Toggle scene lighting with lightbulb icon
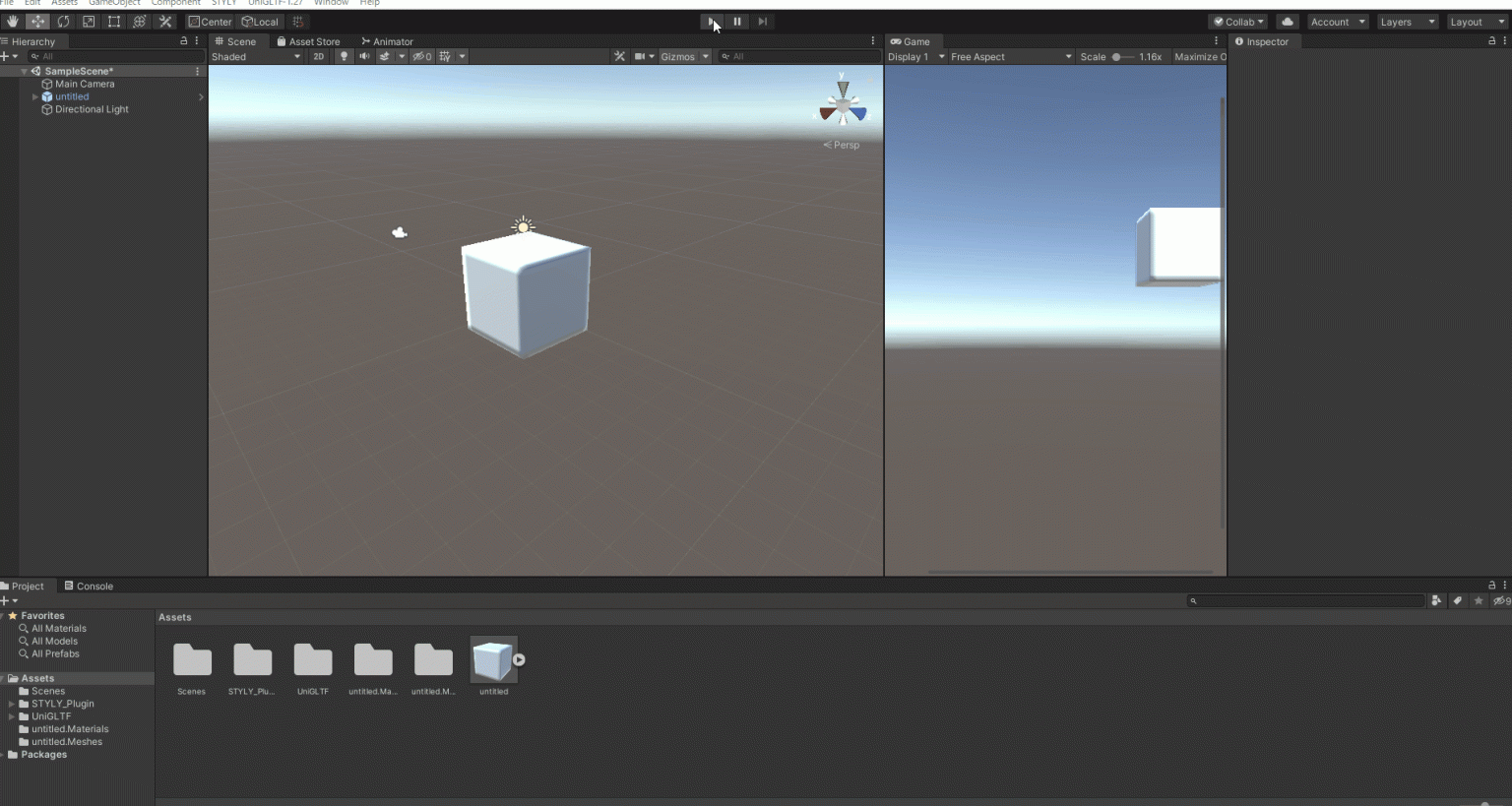Image resolution: width=1512 pixels, height=806 pixels. coord(344,56)
